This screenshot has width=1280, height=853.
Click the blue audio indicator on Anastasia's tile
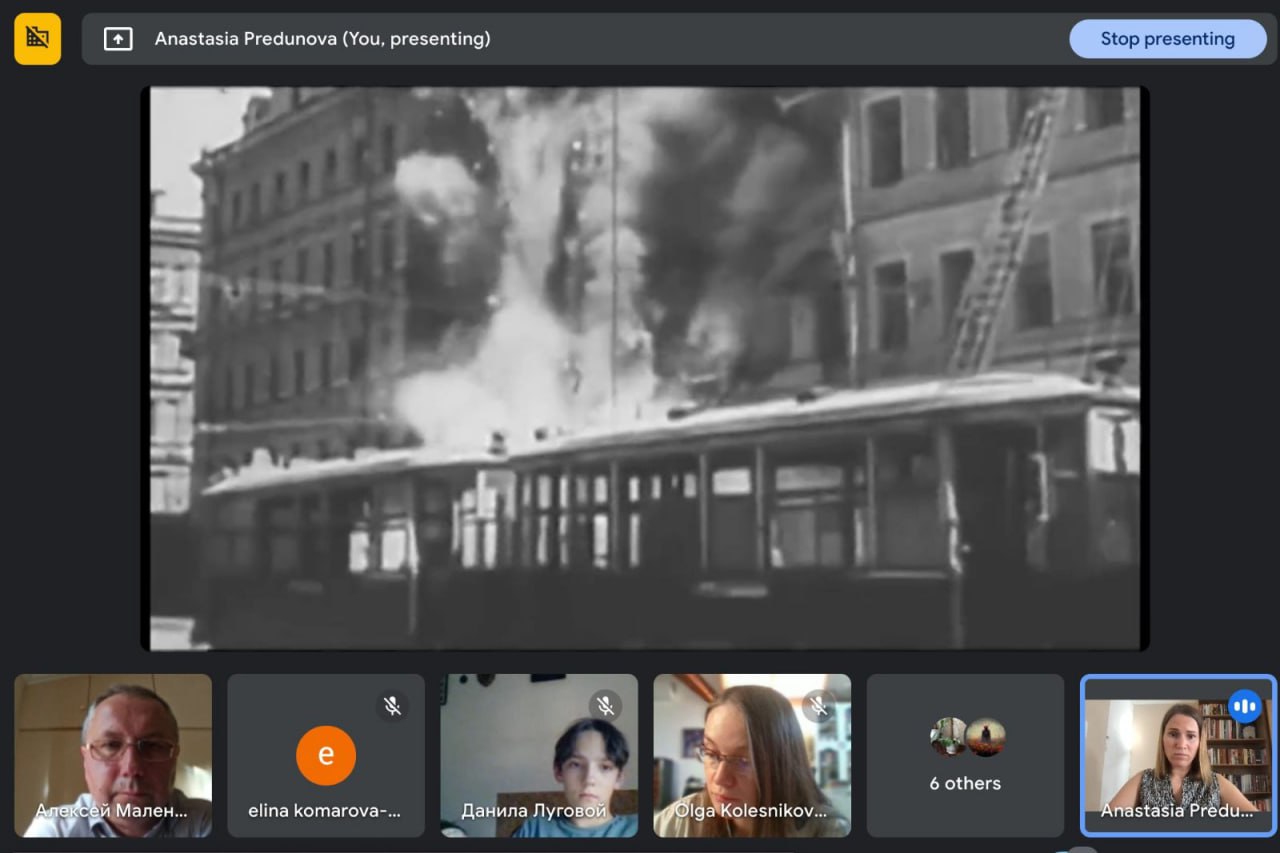[x=1244, y=707]
